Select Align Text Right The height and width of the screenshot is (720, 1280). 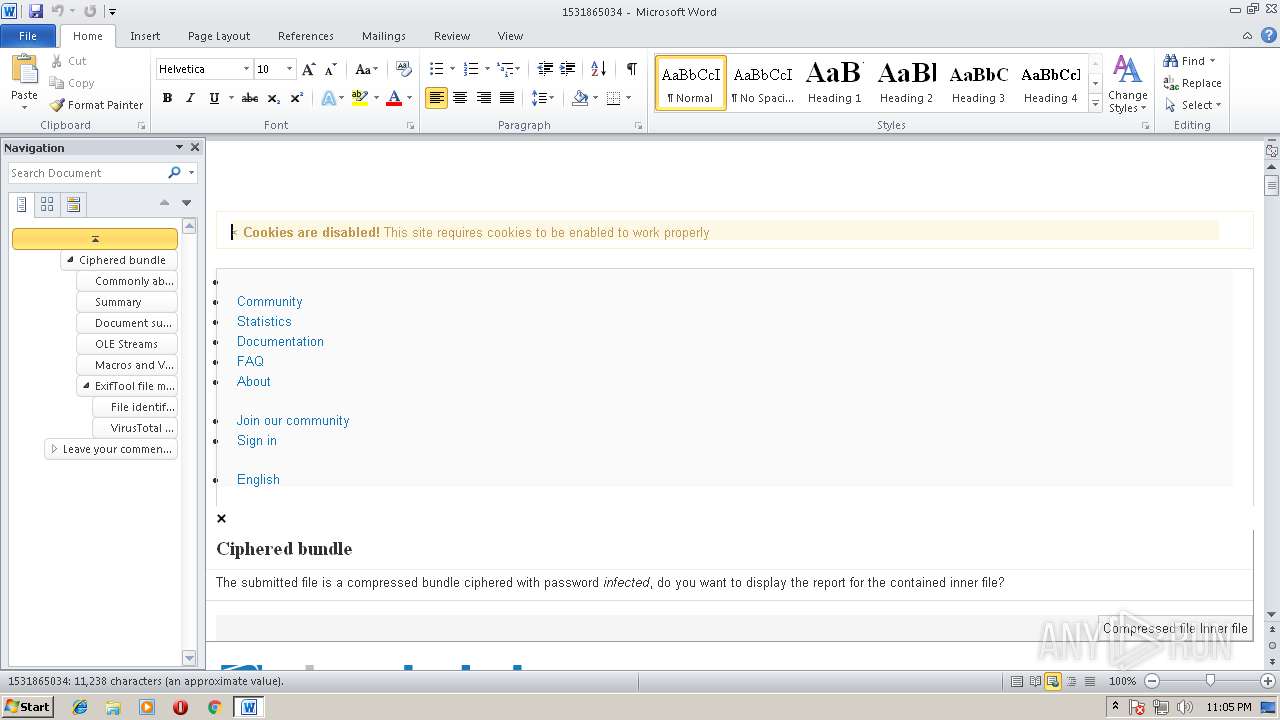484,98
